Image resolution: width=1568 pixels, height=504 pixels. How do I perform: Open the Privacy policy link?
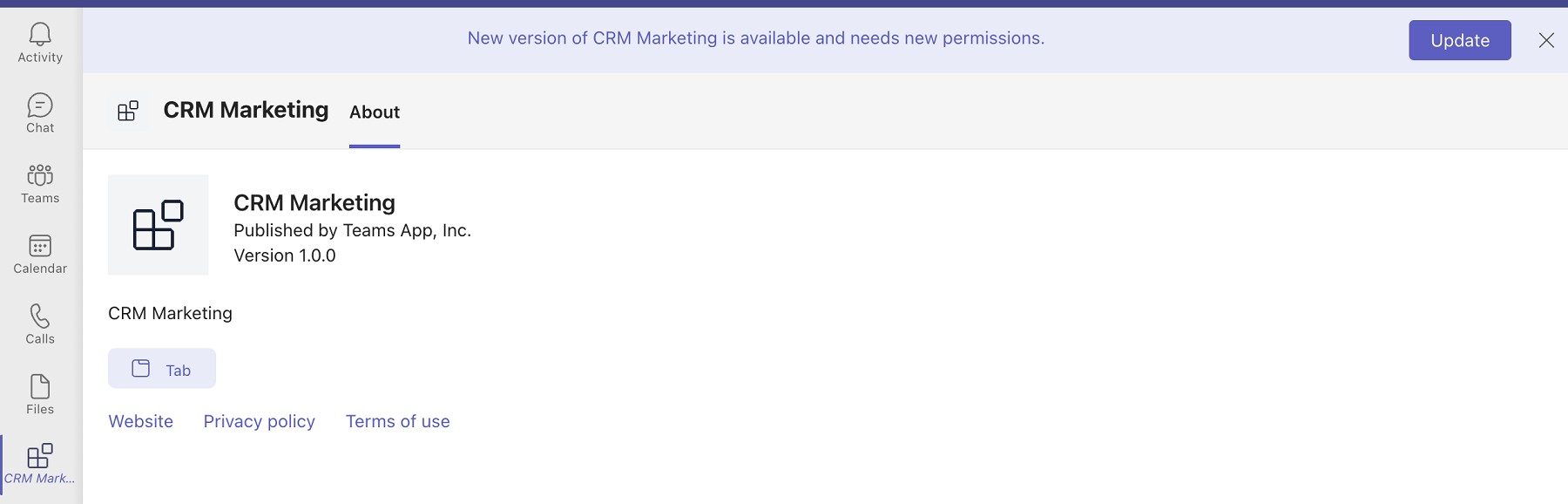[x=260, y=421]
